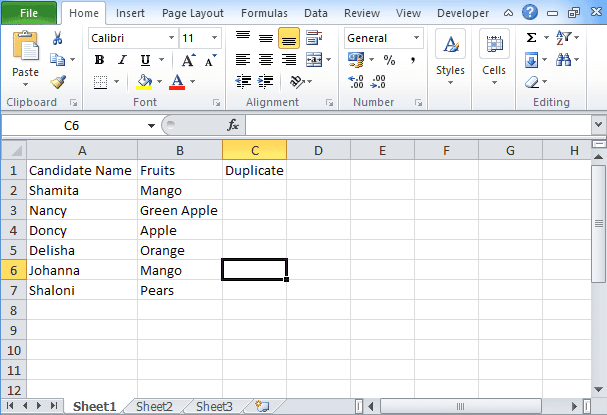
Task: Increase font size with Grow Font
Action: point(189,60)
